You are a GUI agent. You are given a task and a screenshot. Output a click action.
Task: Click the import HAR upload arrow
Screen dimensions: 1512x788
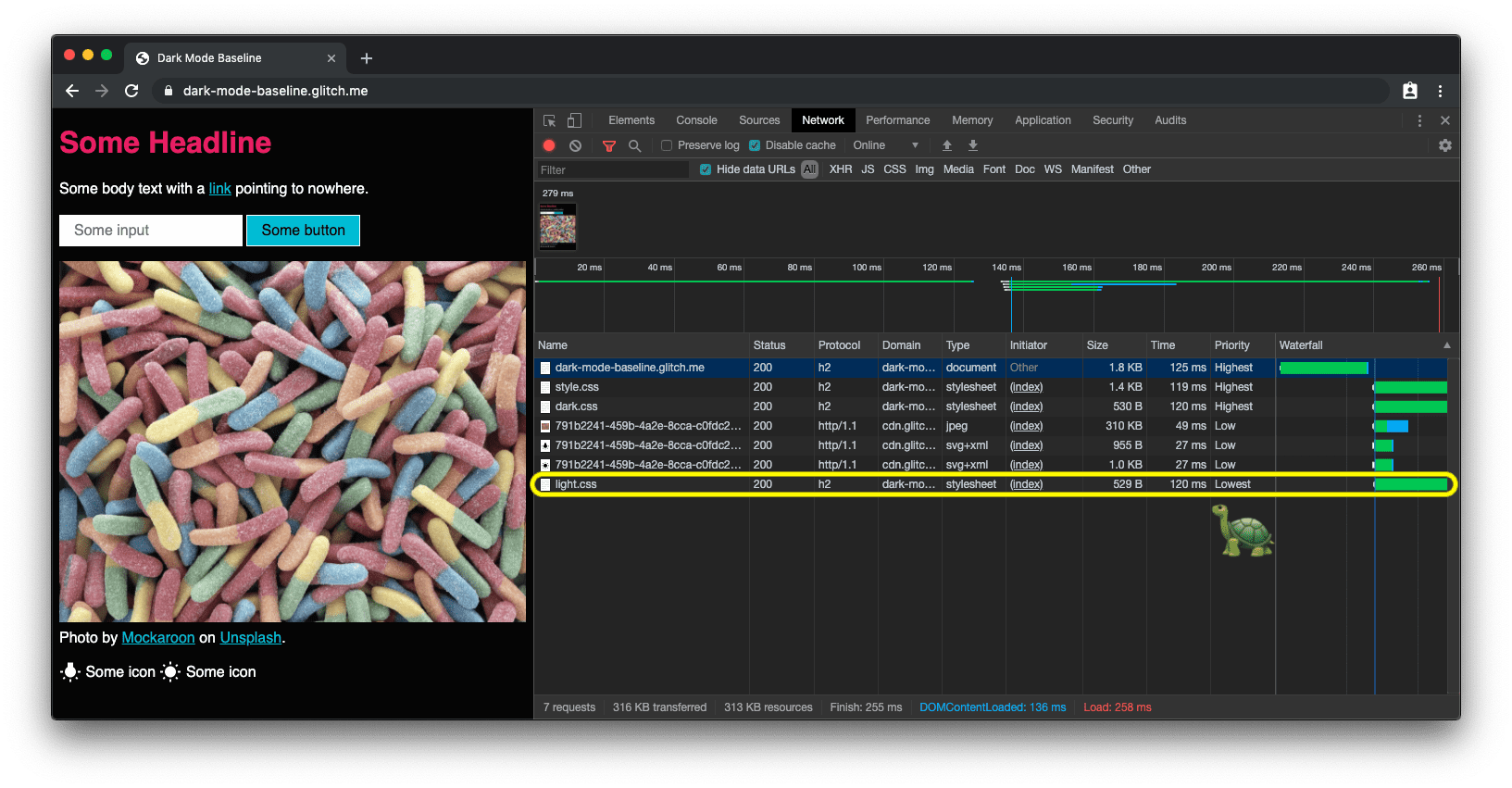946,145
